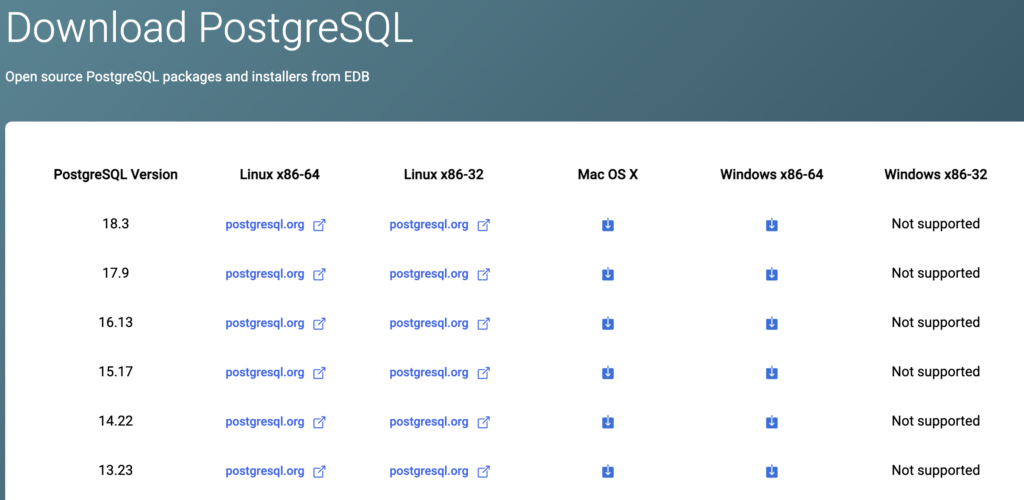Download PostgreSQL 18.3 for Mac OS X
The width and height of the screenshot is (1024, 500).
tap(607, 225)
